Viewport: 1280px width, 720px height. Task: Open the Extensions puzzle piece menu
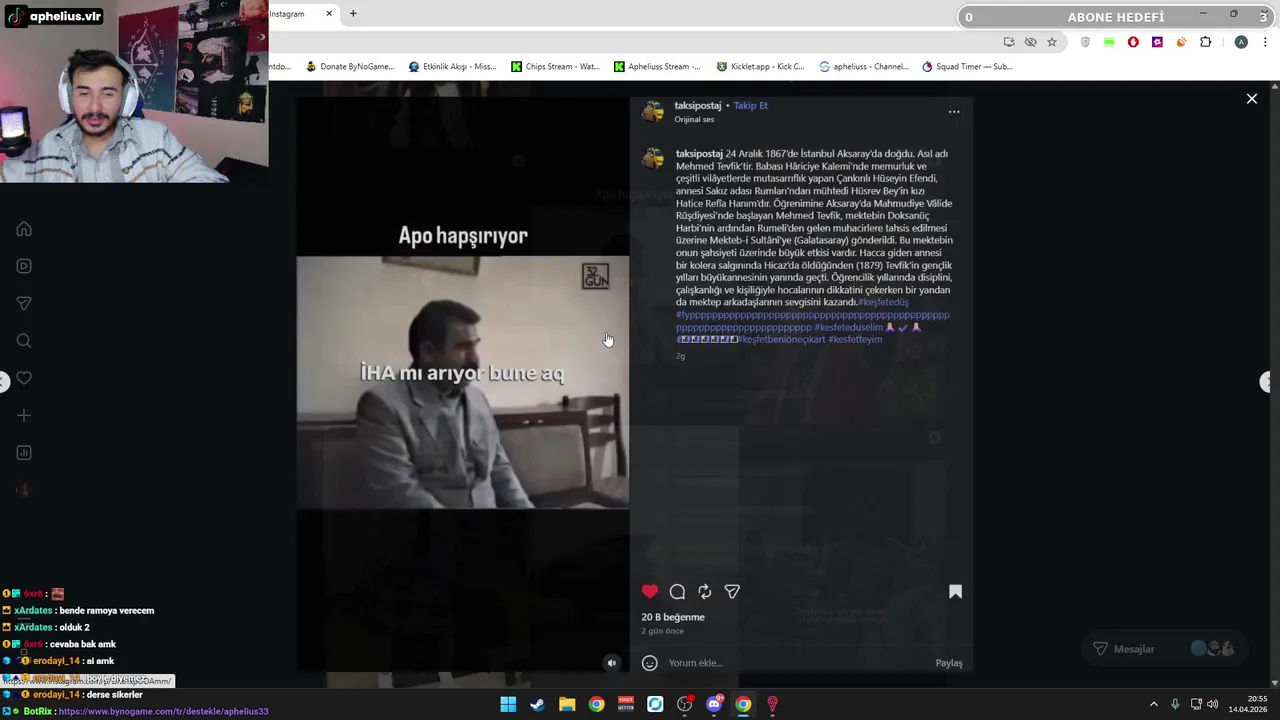click(x=1205, y=42)
